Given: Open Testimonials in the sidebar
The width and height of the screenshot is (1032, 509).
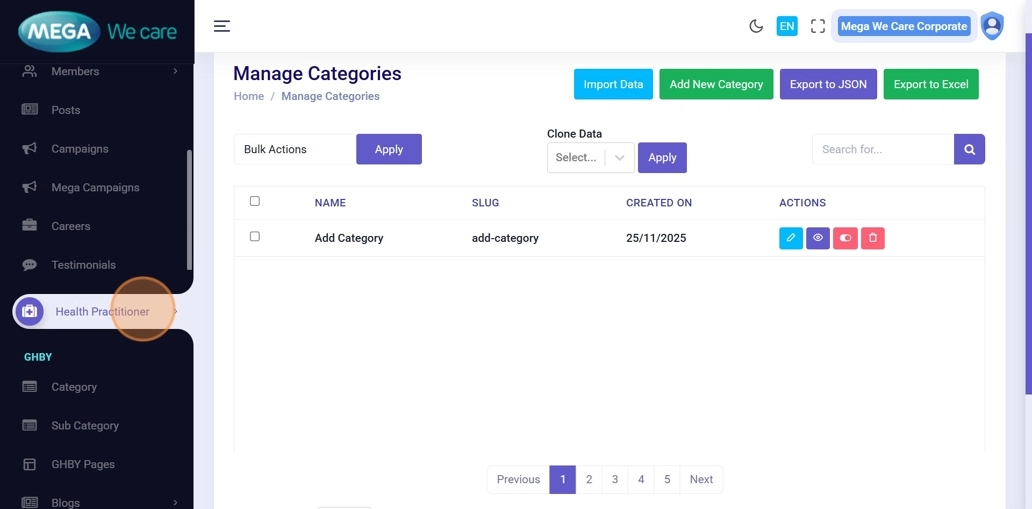Looking at the screenshot, I should [x=83, y=265].
